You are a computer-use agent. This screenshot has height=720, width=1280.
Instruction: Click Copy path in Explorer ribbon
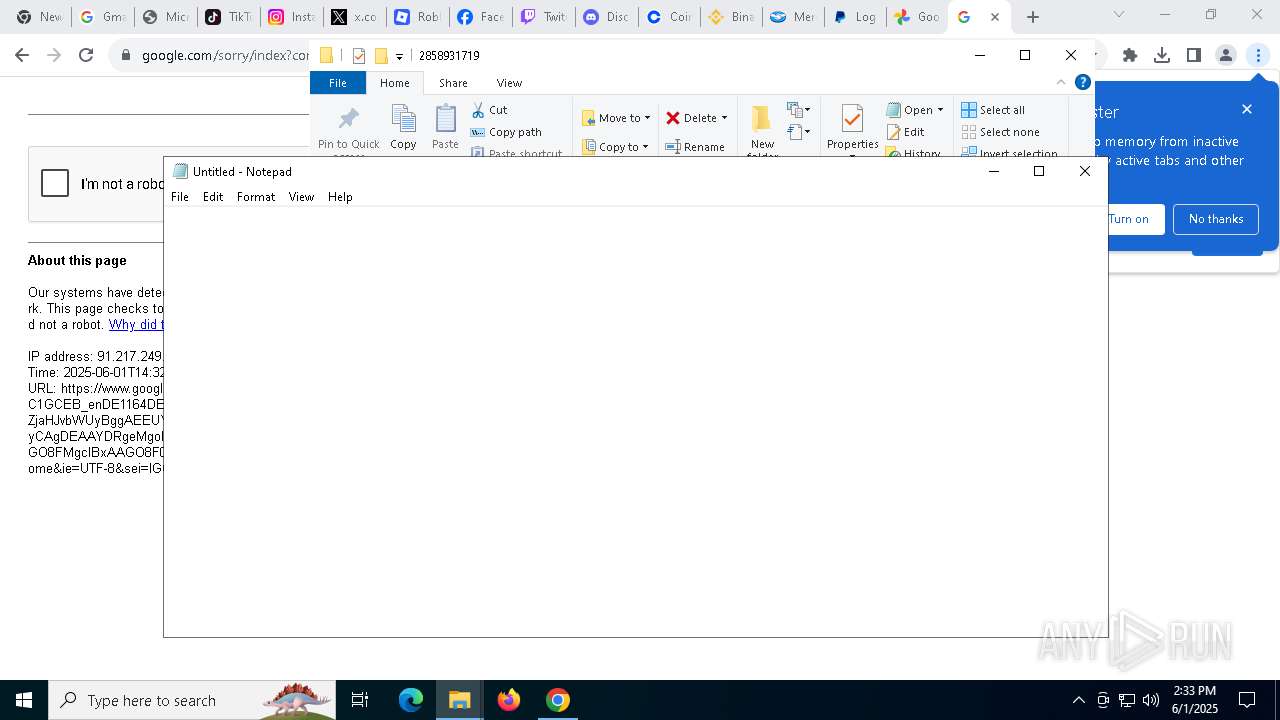[506, 132]
